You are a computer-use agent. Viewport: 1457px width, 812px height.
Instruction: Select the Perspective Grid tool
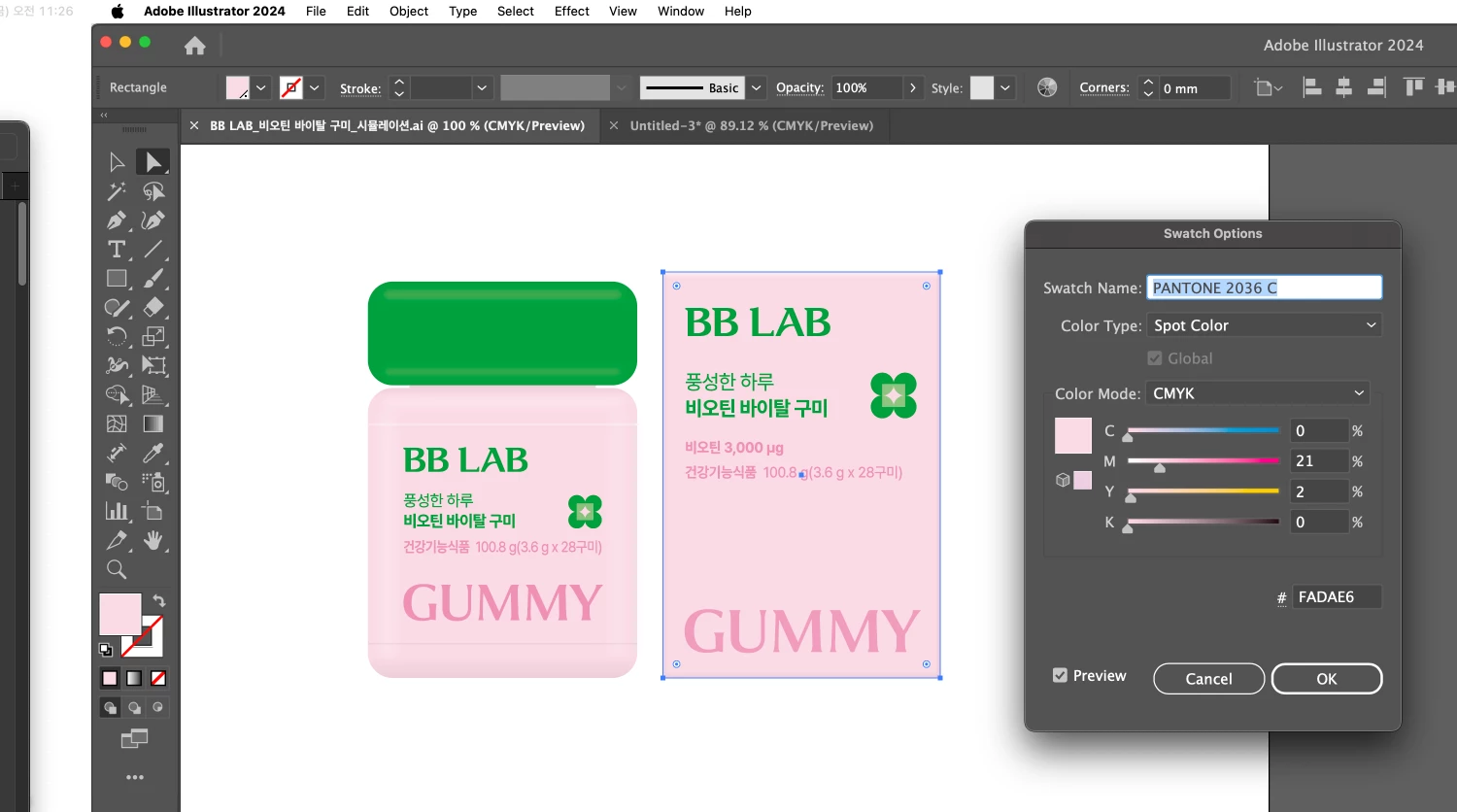point(153,395)
